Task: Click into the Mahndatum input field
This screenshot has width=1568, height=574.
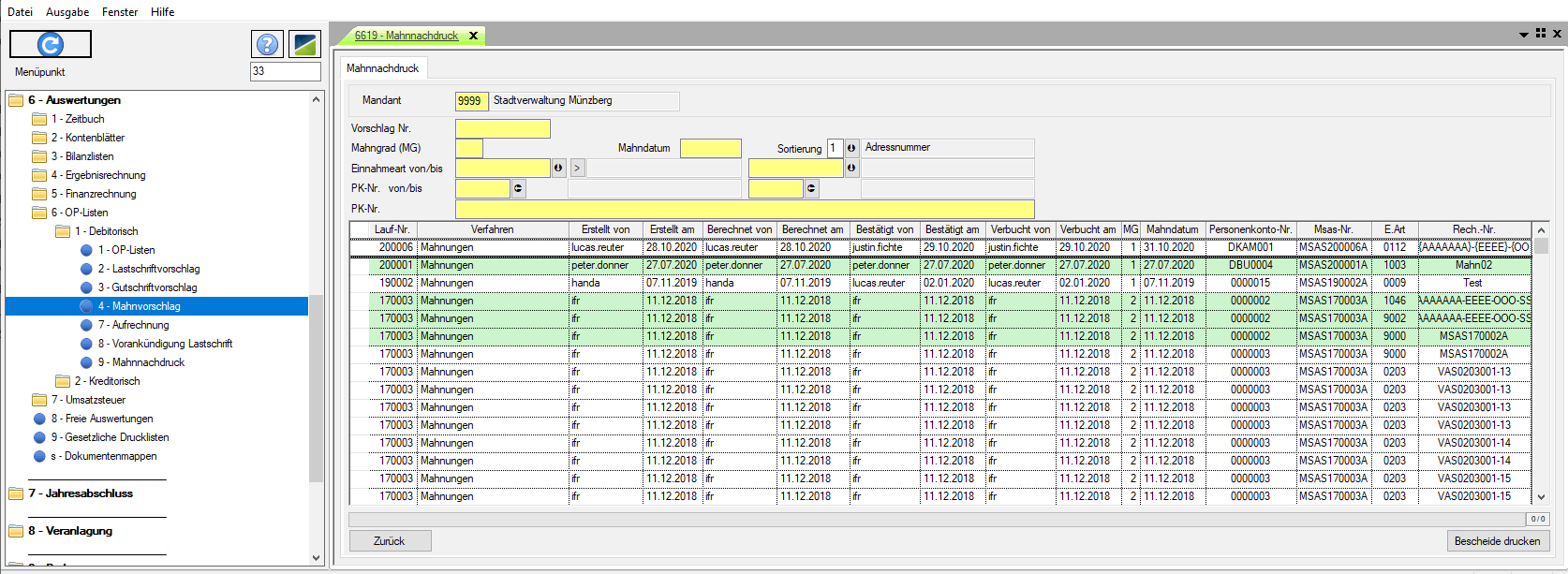Action: click(710, 148)
